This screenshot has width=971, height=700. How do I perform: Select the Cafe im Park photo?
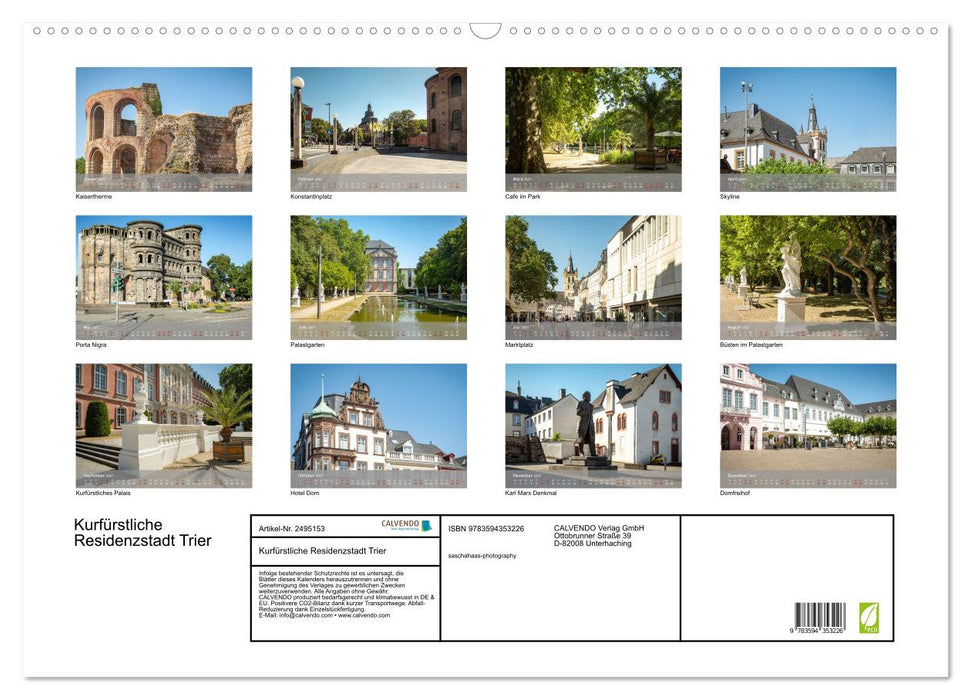(x=593, y=129)
